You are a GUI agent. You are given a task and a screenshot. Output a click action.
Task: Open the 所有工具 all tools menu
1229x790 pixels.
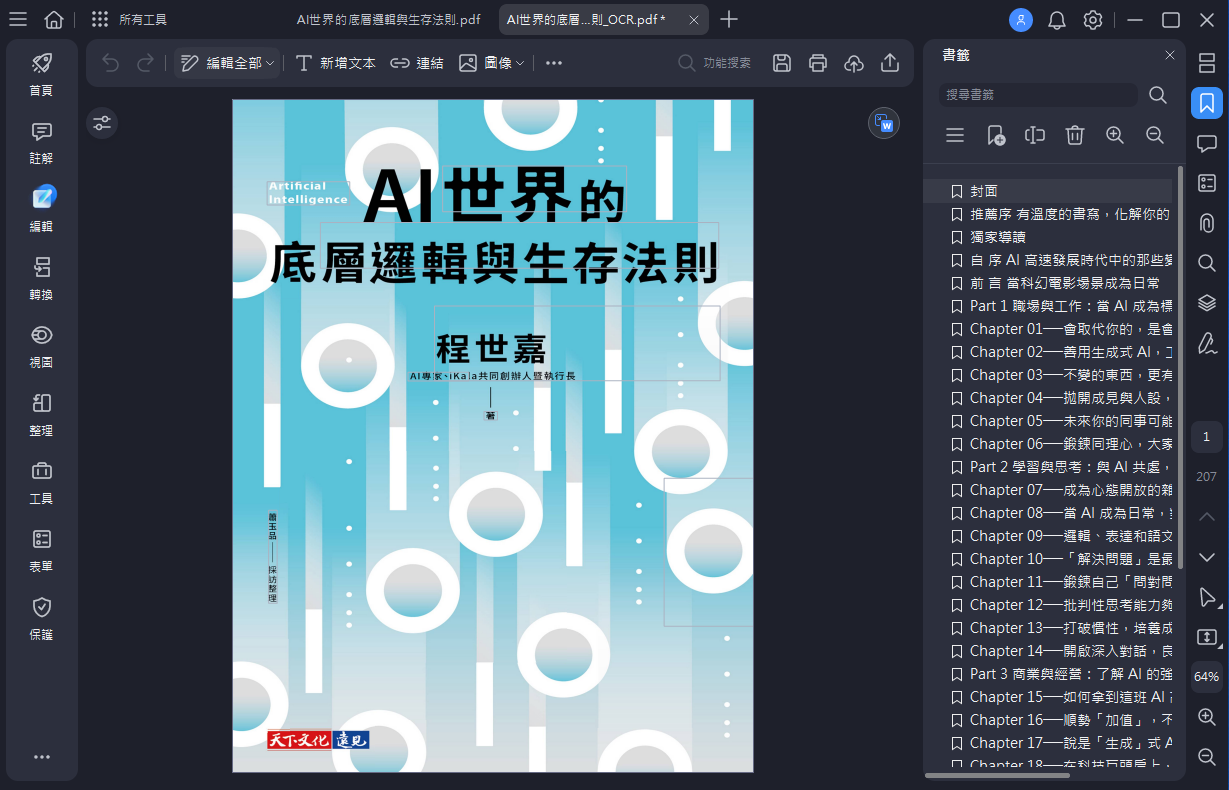129,19
